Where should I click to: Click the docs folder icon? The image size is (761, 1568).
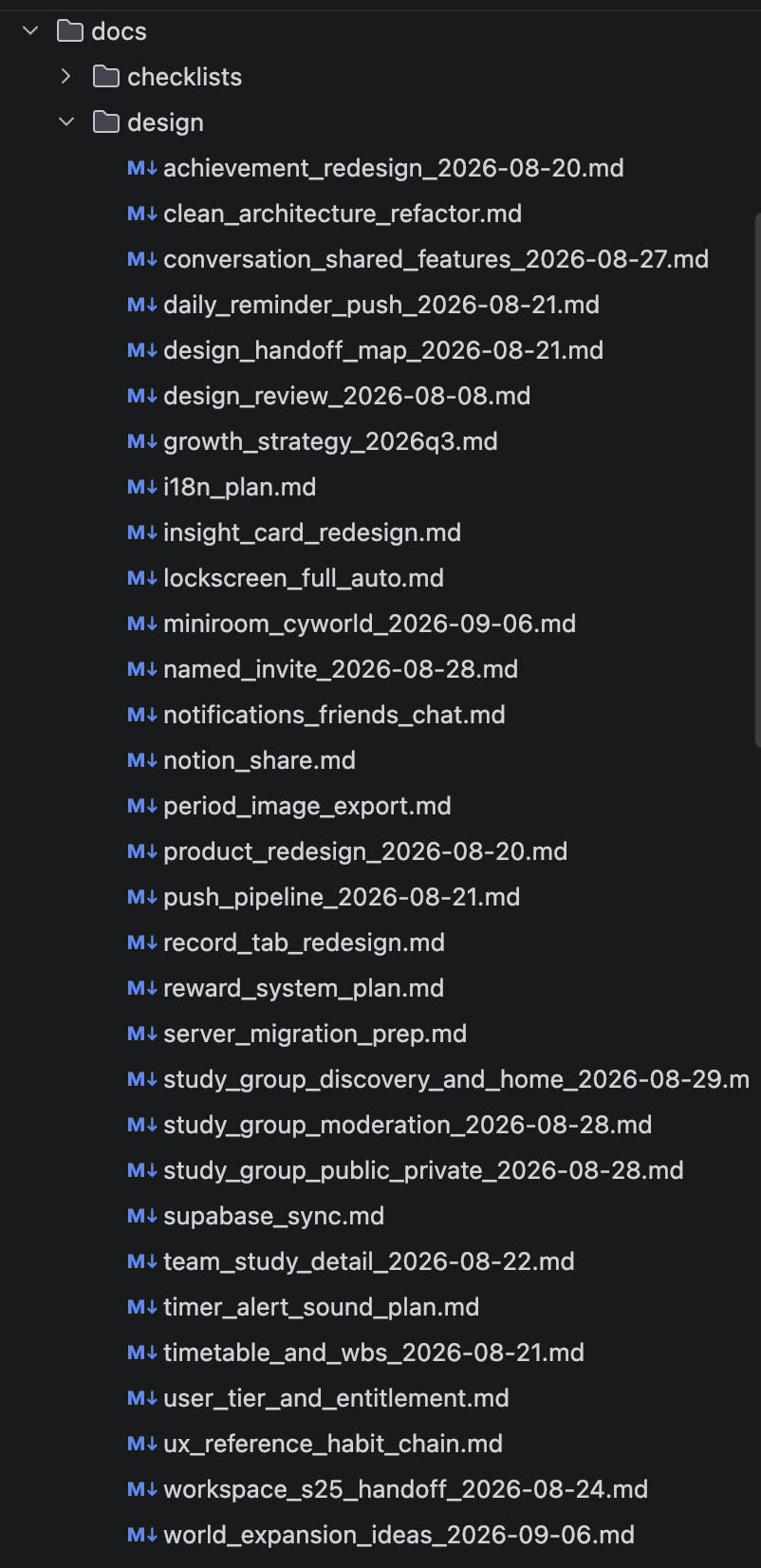click(70, 31)
